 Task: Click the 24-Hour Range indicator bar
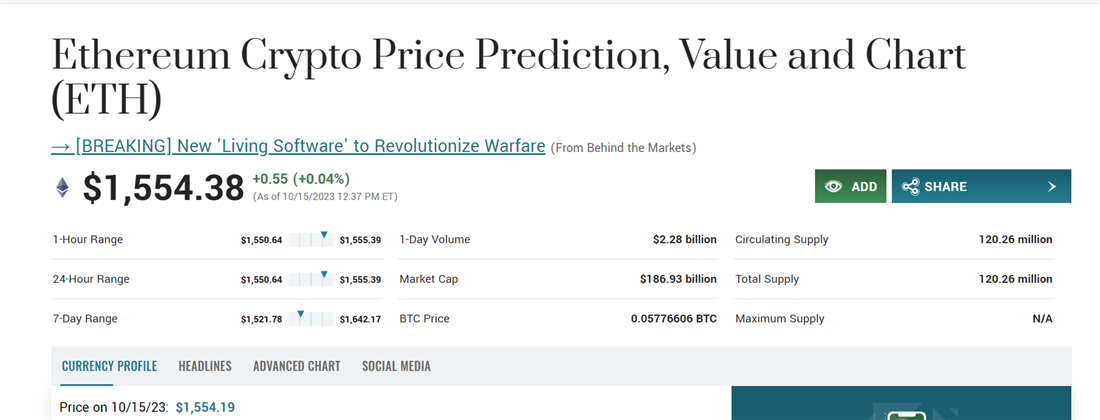(x=311, y=279)
